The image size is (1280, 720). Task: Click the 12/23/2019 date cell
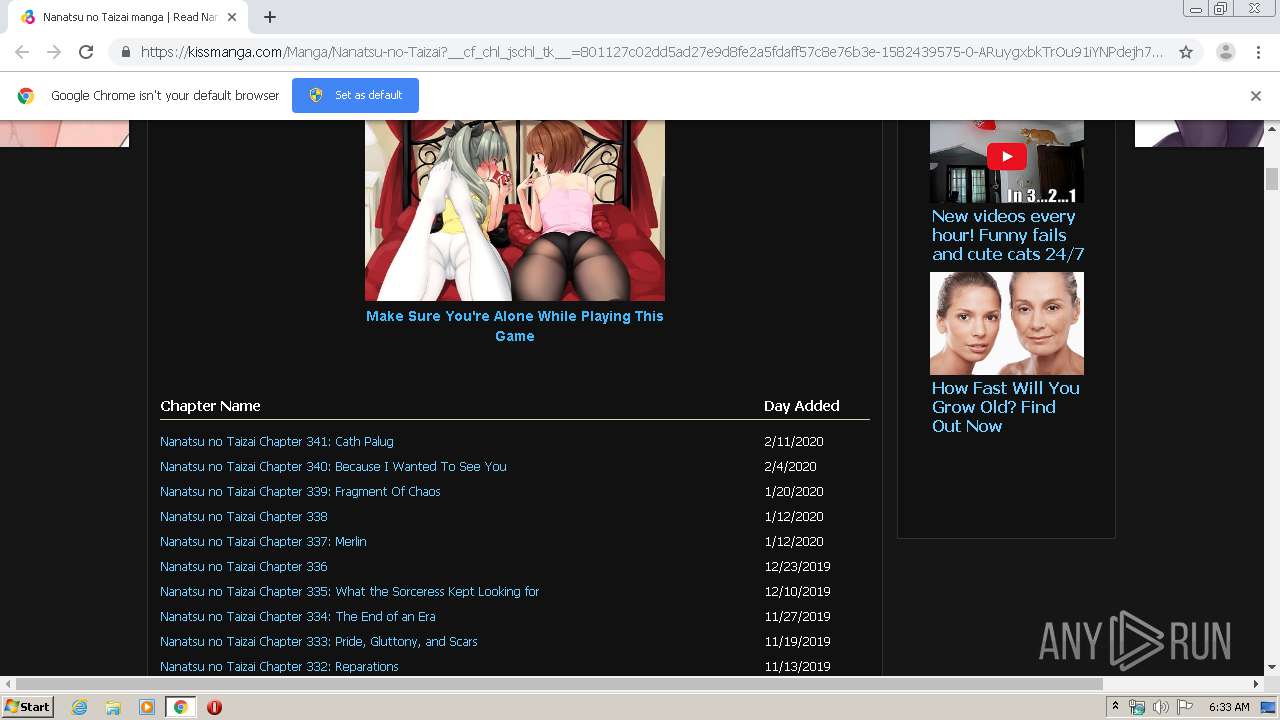797,566
